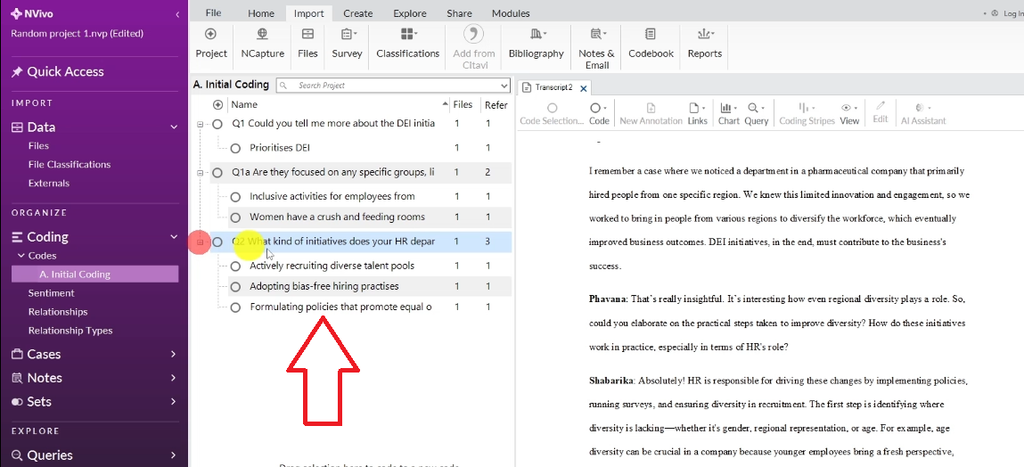This screenshot has width=1024, height=467.
Task: Click the Code tool in document toolbar
Action: (x=599, y=114)
